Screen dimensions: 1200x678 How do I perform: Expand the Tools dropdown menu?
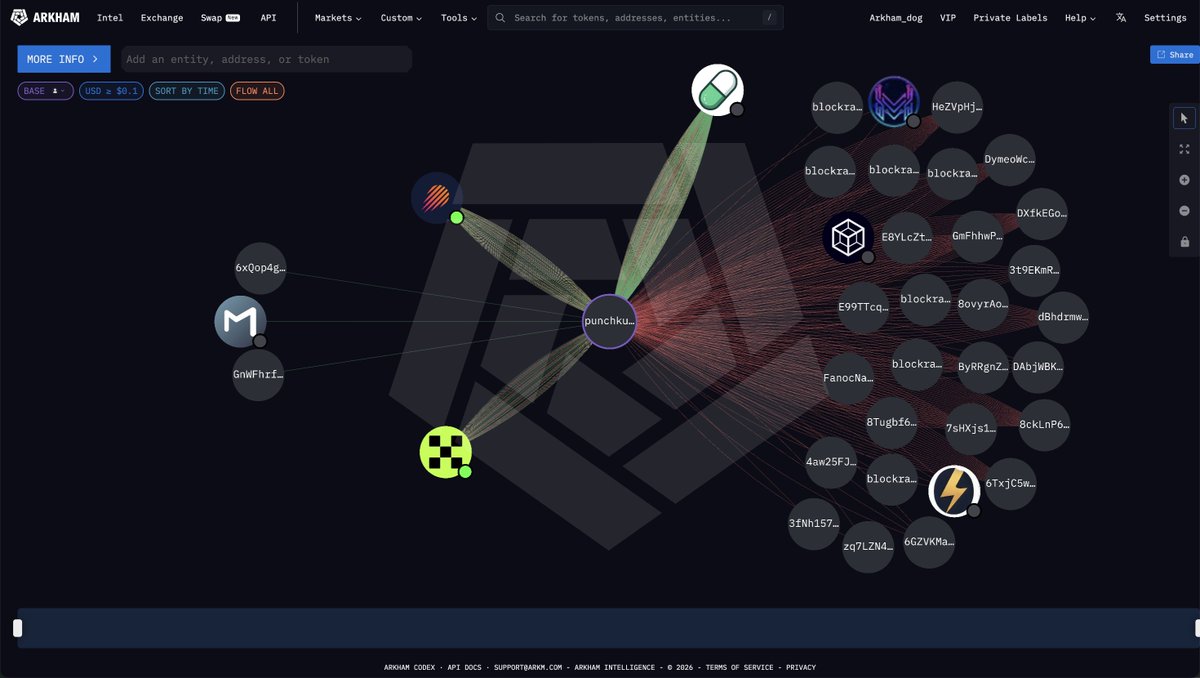coord(459,18)
